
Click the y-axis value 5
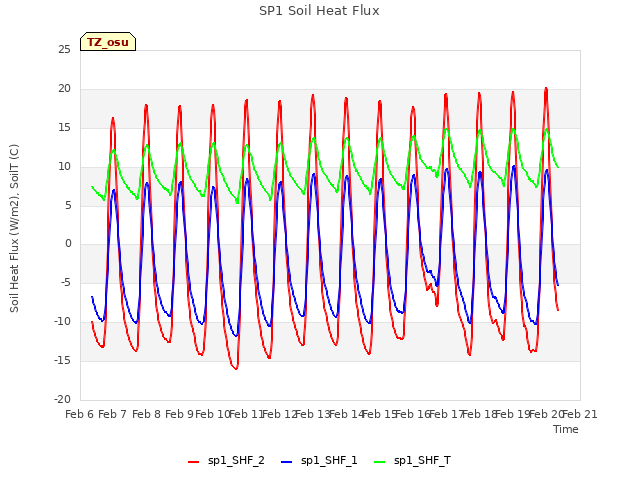[x=68, y=205]
